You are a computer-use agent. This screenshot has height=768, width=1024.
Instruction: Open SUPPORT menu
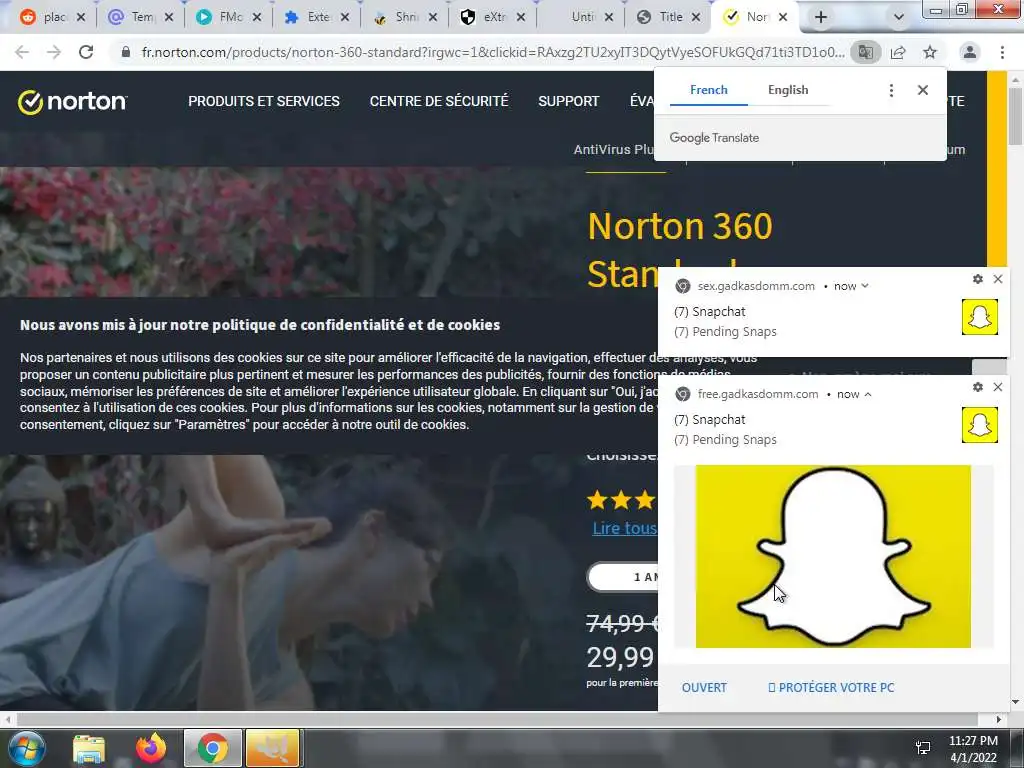(x=569, y=101)
